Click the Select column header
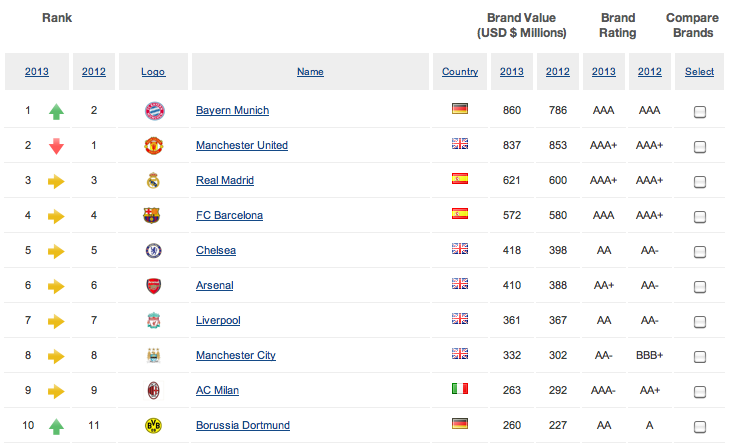This screenshot has width=733, height=448. point(700,72)
